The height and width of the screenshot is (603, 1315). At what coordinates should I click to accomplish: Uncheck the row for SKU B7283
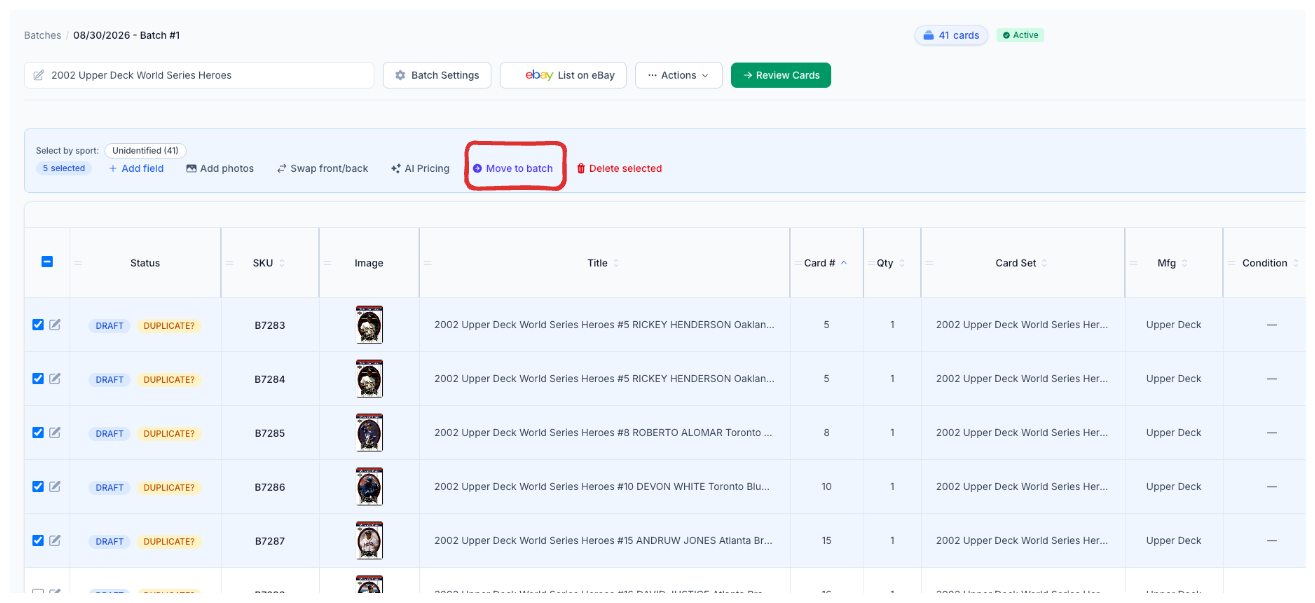38,325
